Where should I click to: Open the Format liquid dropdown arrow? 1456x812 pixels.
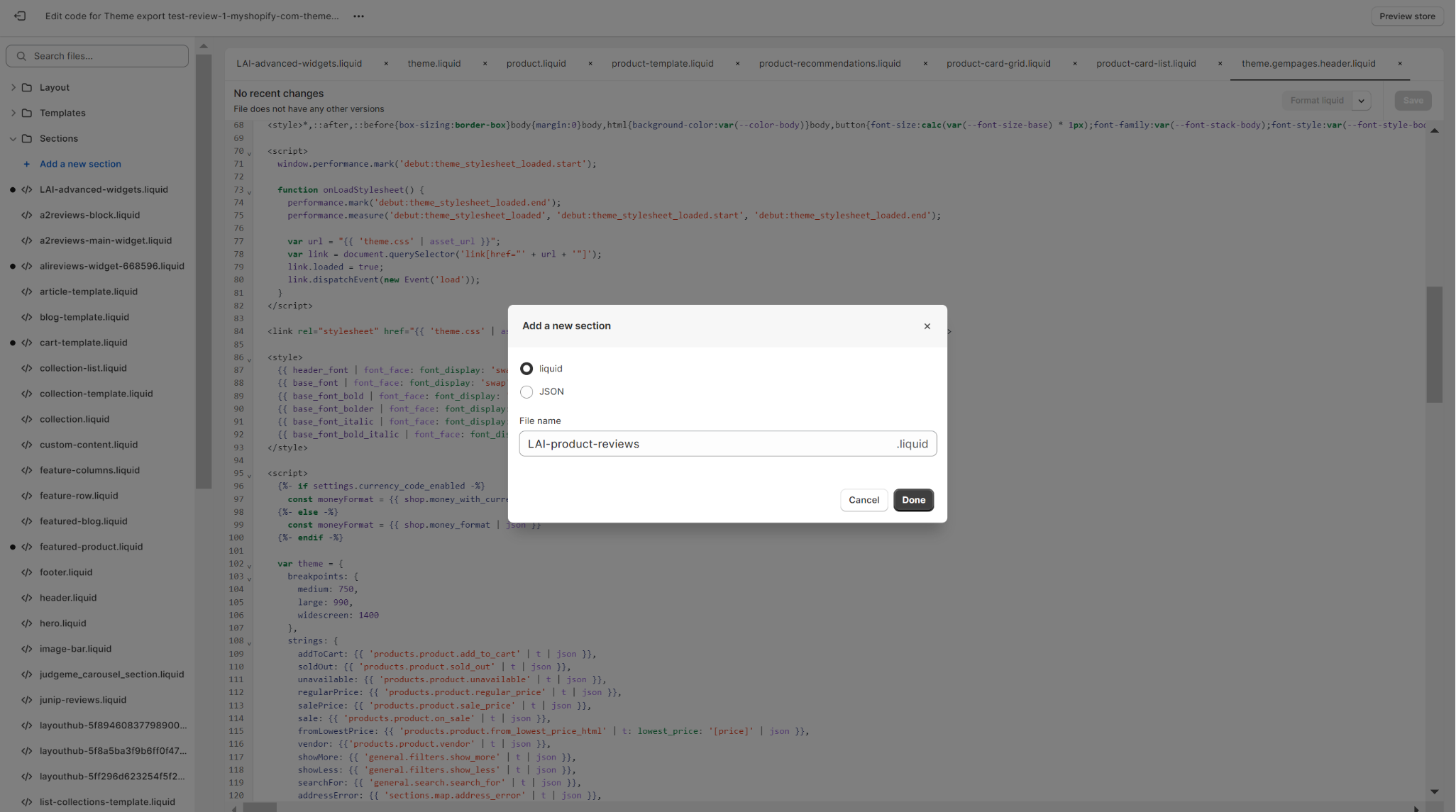pyautogui.click(x=1361, y=101)
